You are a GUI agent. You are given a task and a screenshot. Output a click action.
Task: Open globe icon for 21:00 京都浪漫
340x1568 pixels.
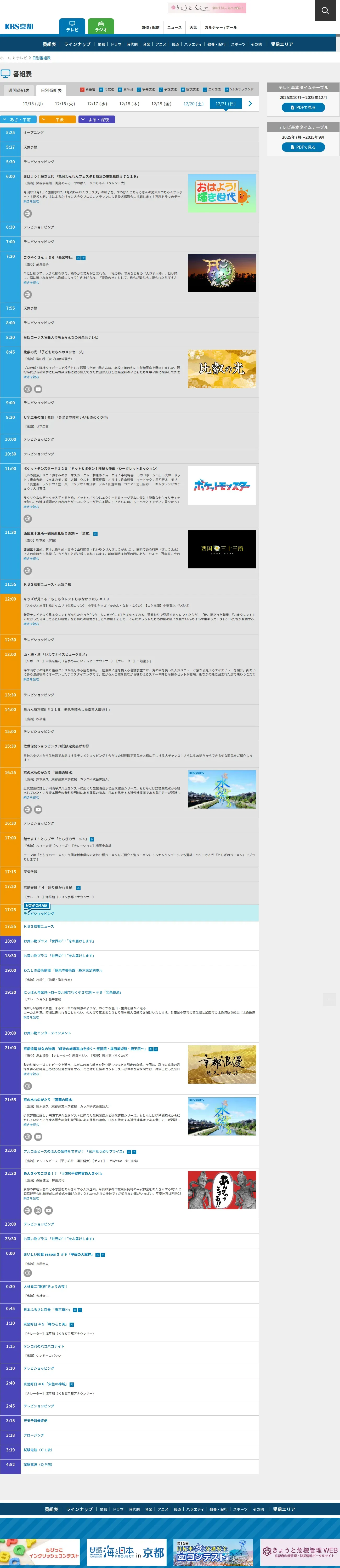pos(27,1086)
